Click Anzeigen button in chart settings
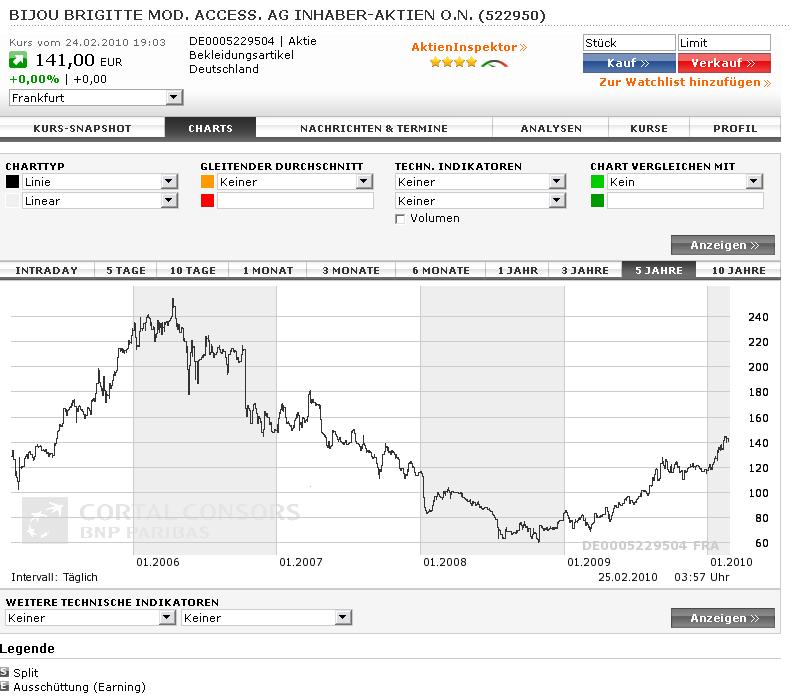791x697 pixels. pyautogui.click(x=723, y=245)
